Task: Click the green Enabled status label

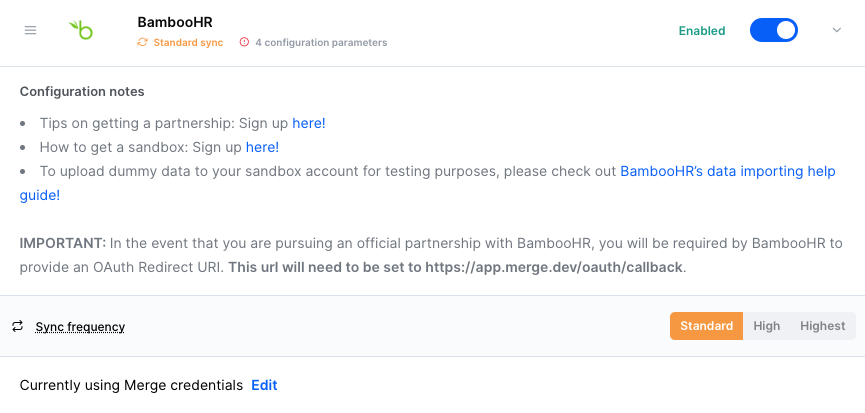Action: point(702,30)
